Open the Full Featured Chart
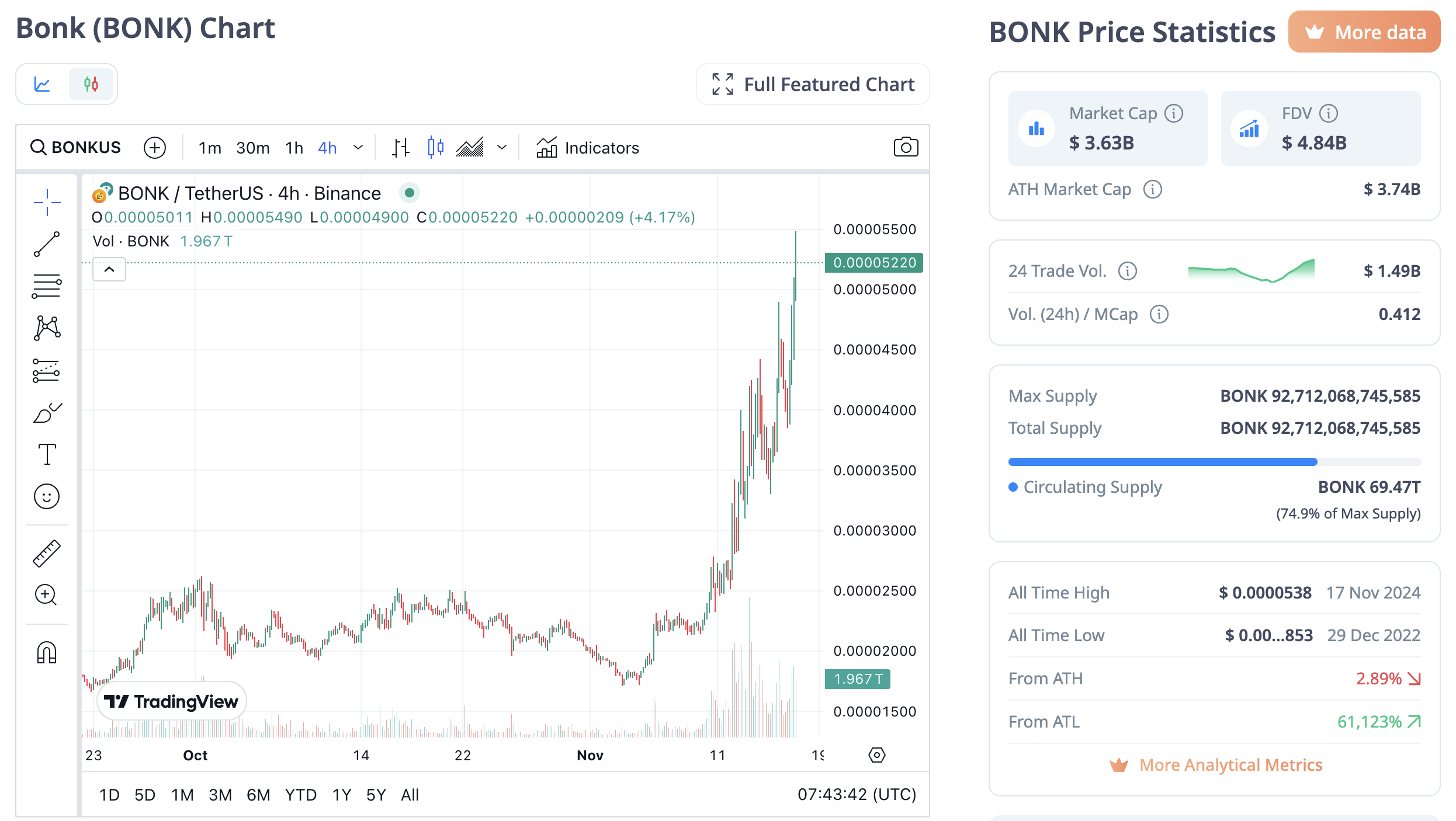The width and height of the screenshot is (1456, 821). (x=813, y=85)
